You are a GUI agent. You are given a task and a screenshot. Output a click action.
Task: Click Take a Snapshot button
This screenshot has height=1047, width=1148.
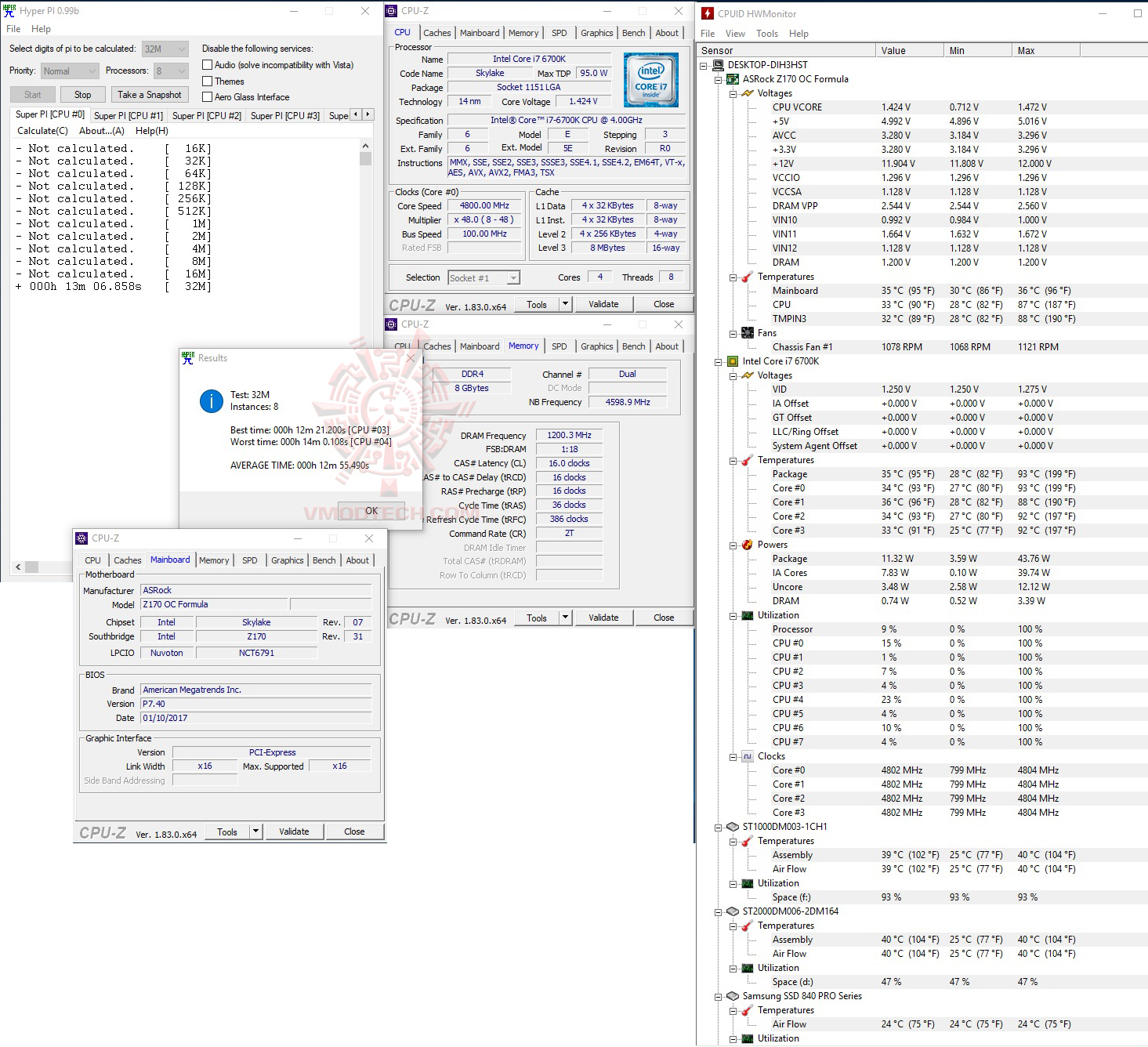click(149, 95)
